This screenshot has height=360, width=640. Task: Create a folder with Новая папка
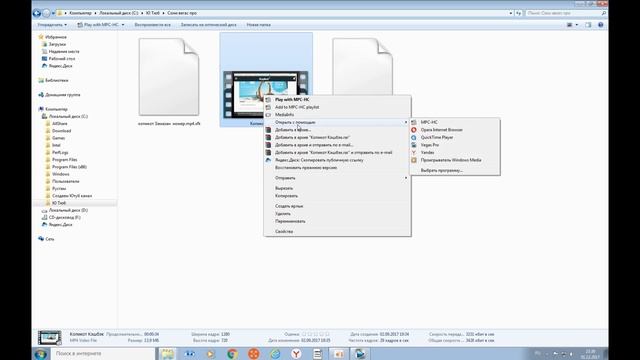click(258, 25)
